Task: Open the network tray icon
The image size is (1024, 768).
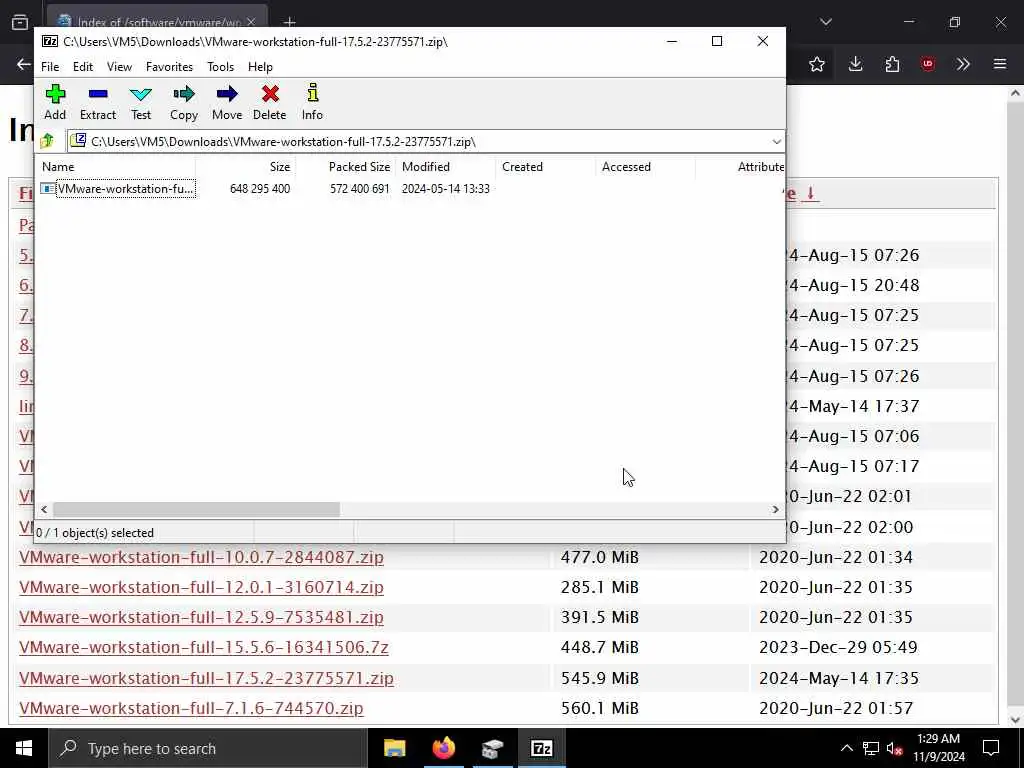Action: (871, 748)
